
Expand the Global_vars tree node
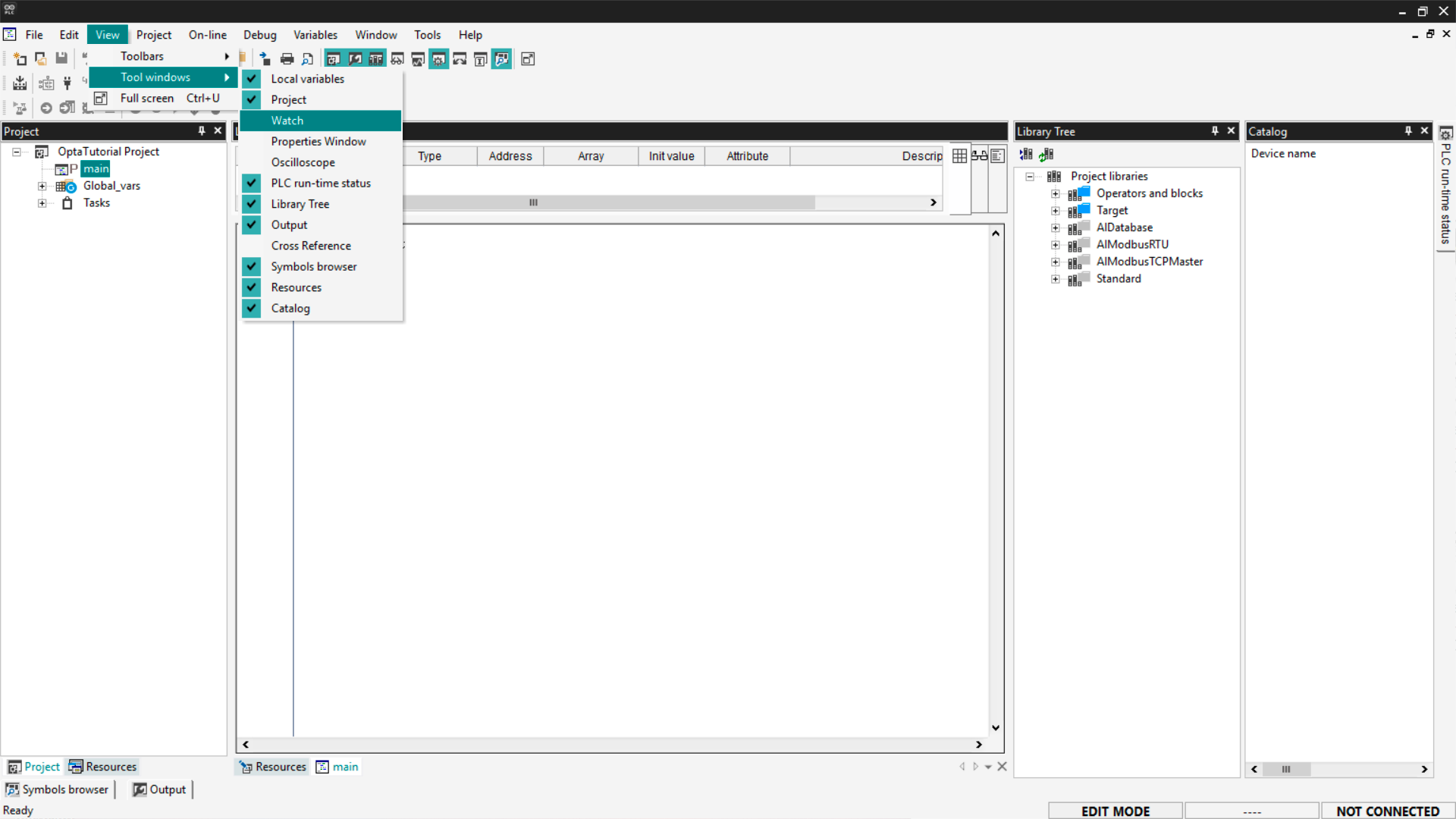click(42, 186)
